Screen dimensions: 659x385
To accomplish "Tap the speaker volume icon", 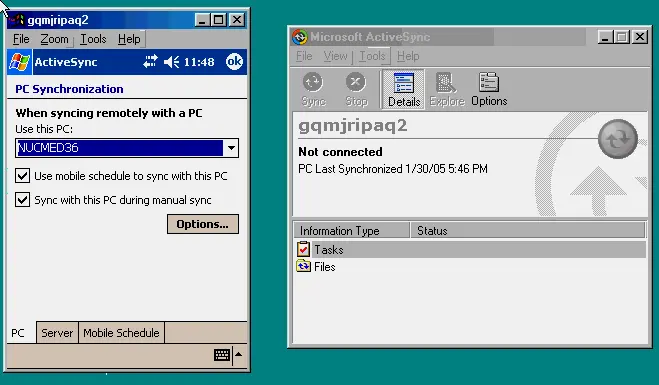I will tap(171, 62).
